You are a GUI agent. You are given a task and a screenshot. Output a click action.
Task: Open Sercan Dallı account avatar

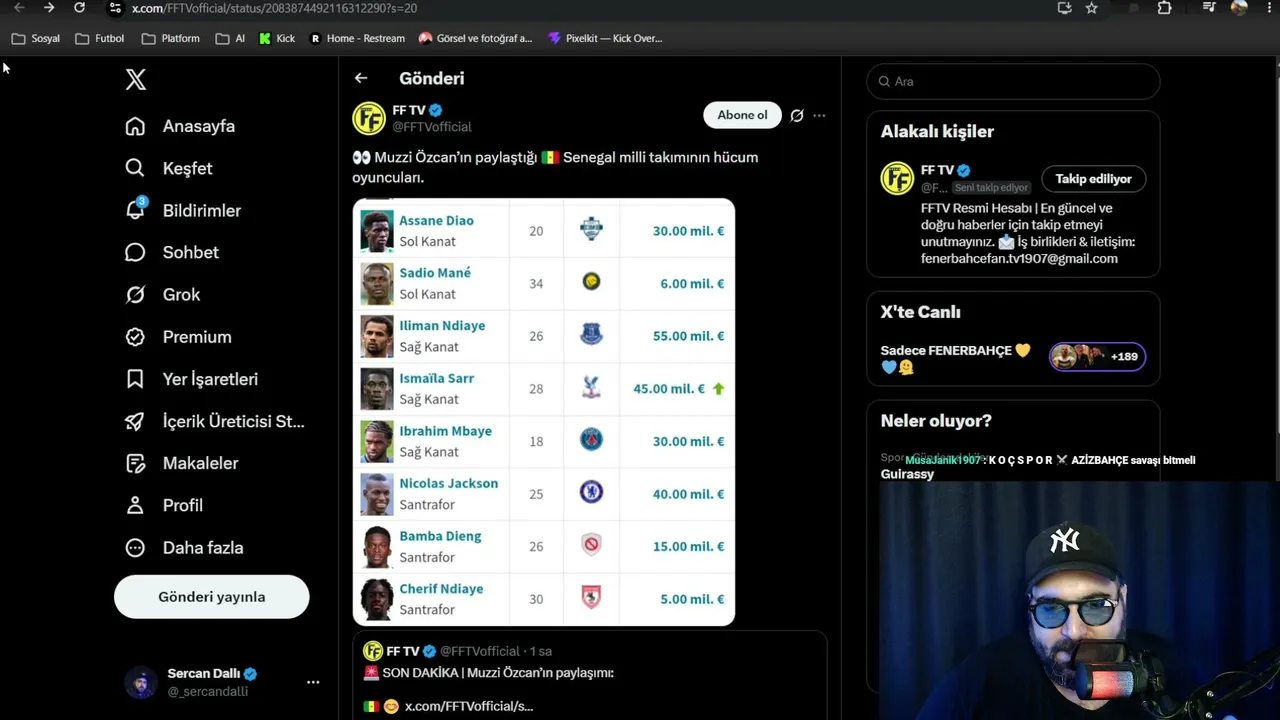tap(141, 682)
